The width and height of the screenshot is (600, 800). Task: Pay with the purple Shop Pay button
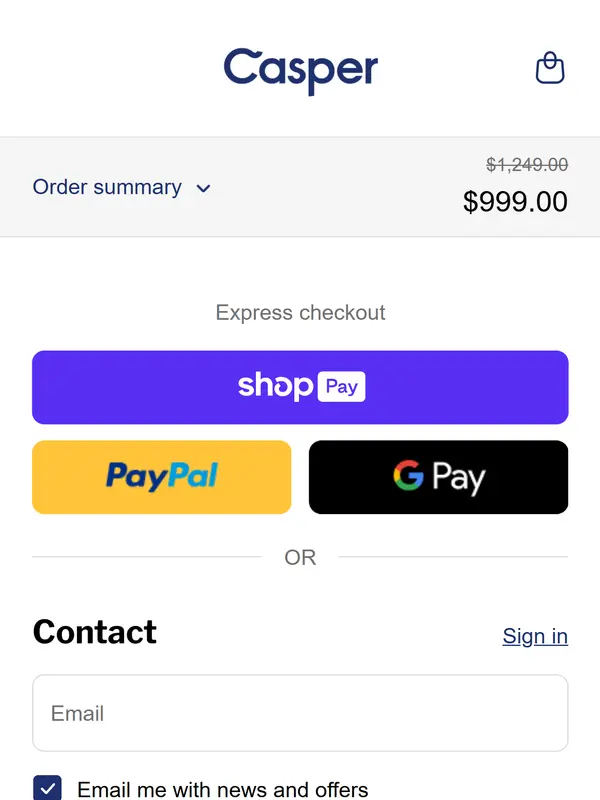coord(300,387)
